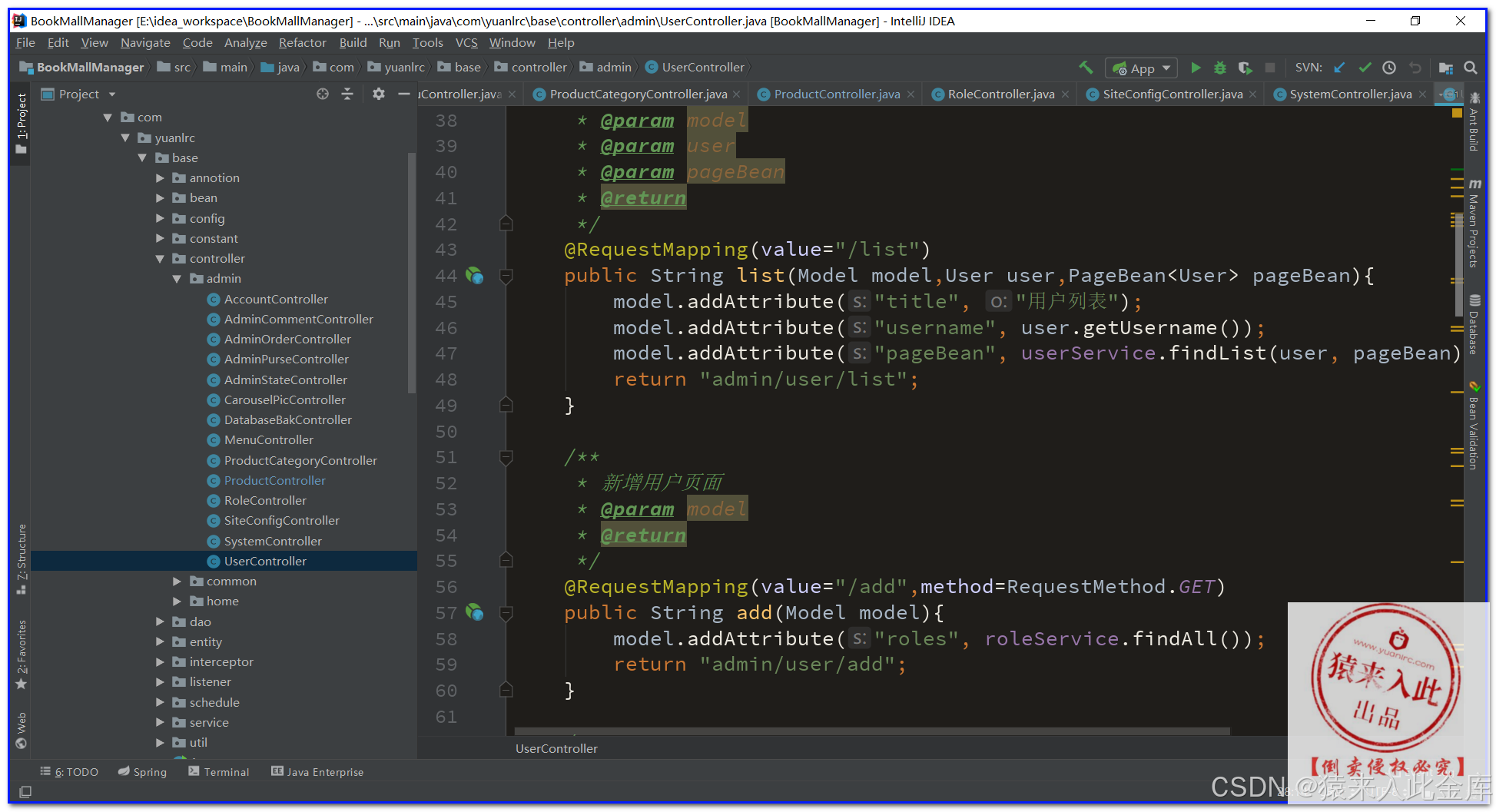Switch to ProductCategoryController.java tab
This screenshot has width=1496, height=812.
click(x=638, y=94)
